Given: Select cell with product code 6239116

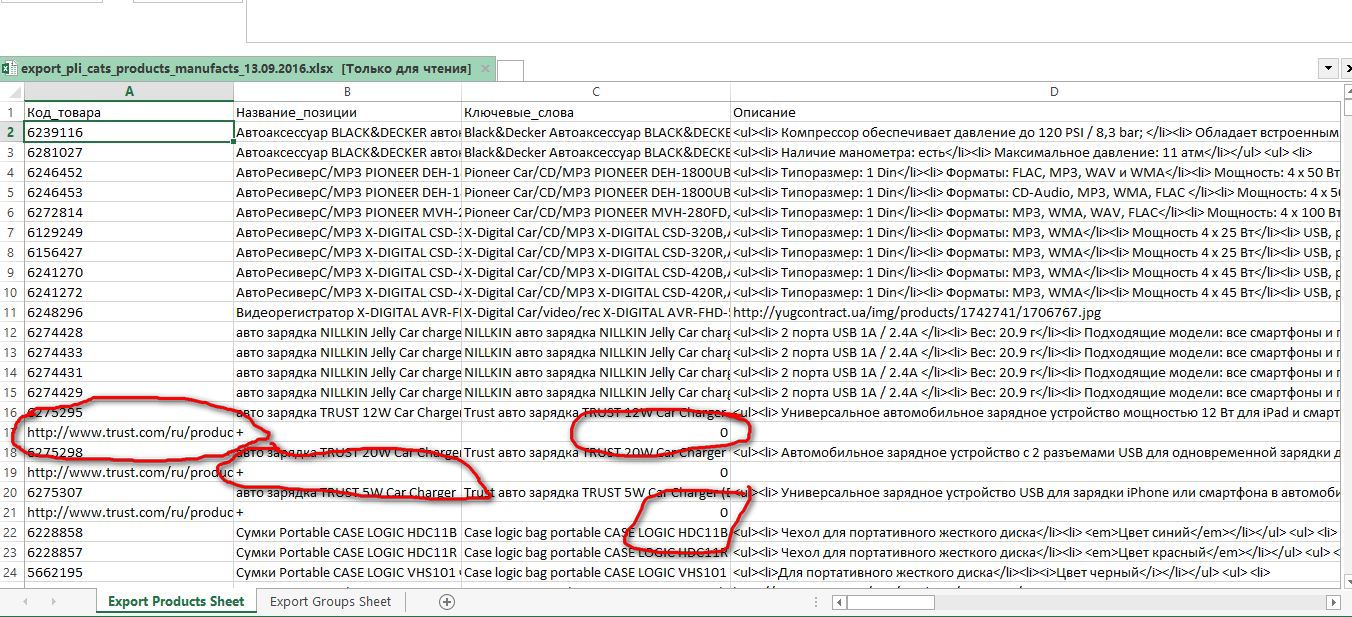Looking at the screenshot, I should [129, 132].
